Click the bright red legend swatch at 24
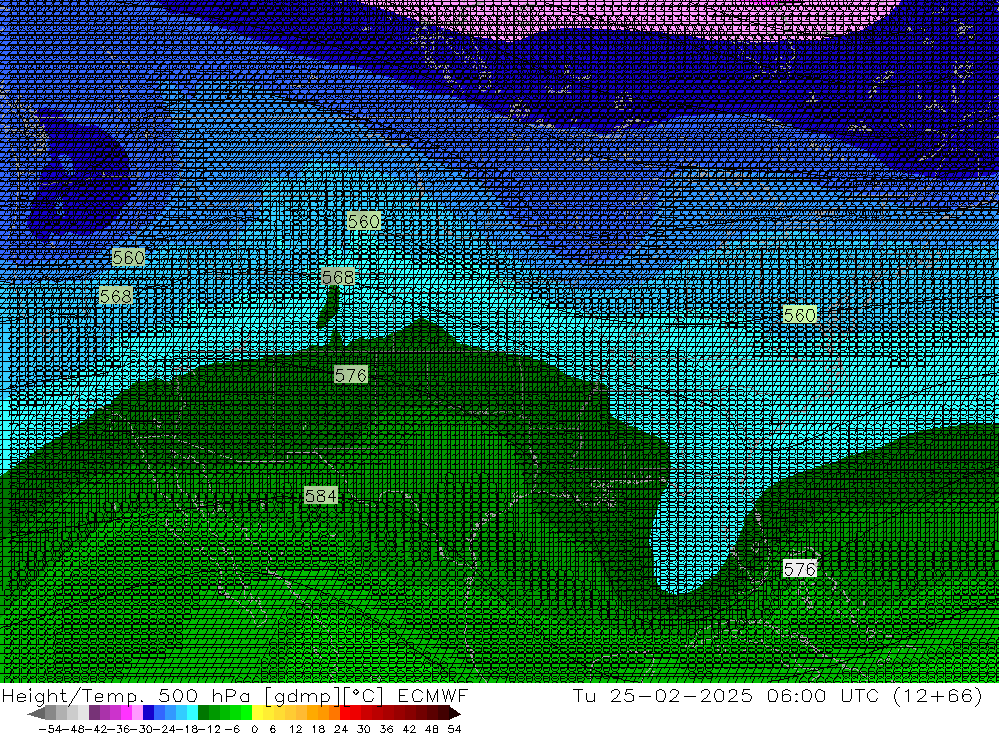Viewport: 1000px width, 733px height. click(345, 713)
